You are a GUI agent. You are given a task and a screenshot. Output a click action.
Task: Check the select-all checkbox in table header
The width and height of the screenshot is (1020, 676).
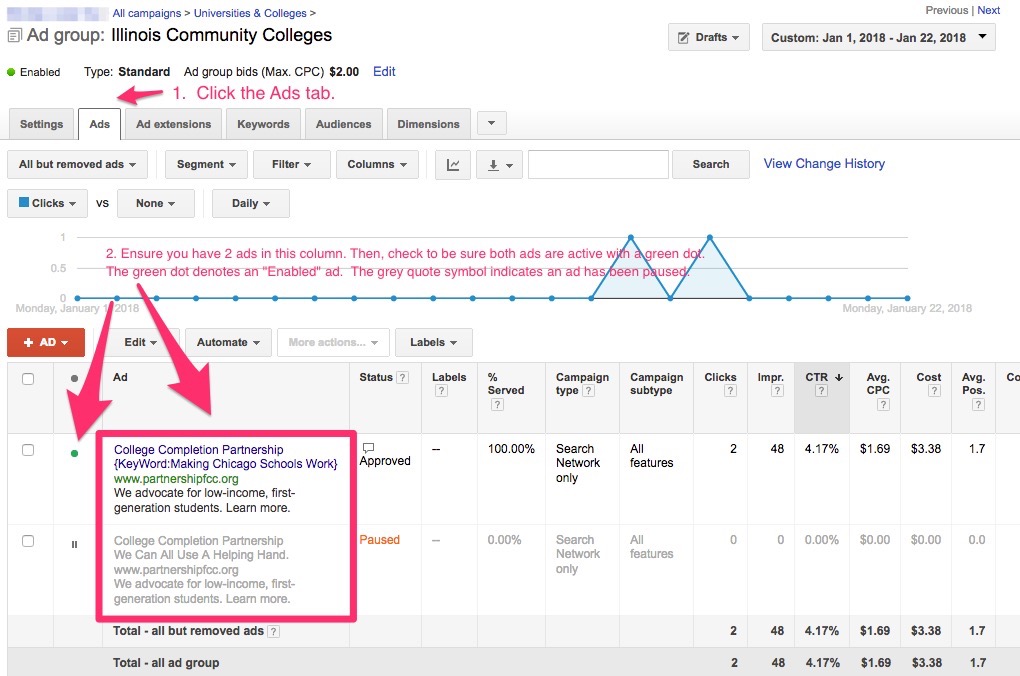pyautogui.click(x=28, y=379)
